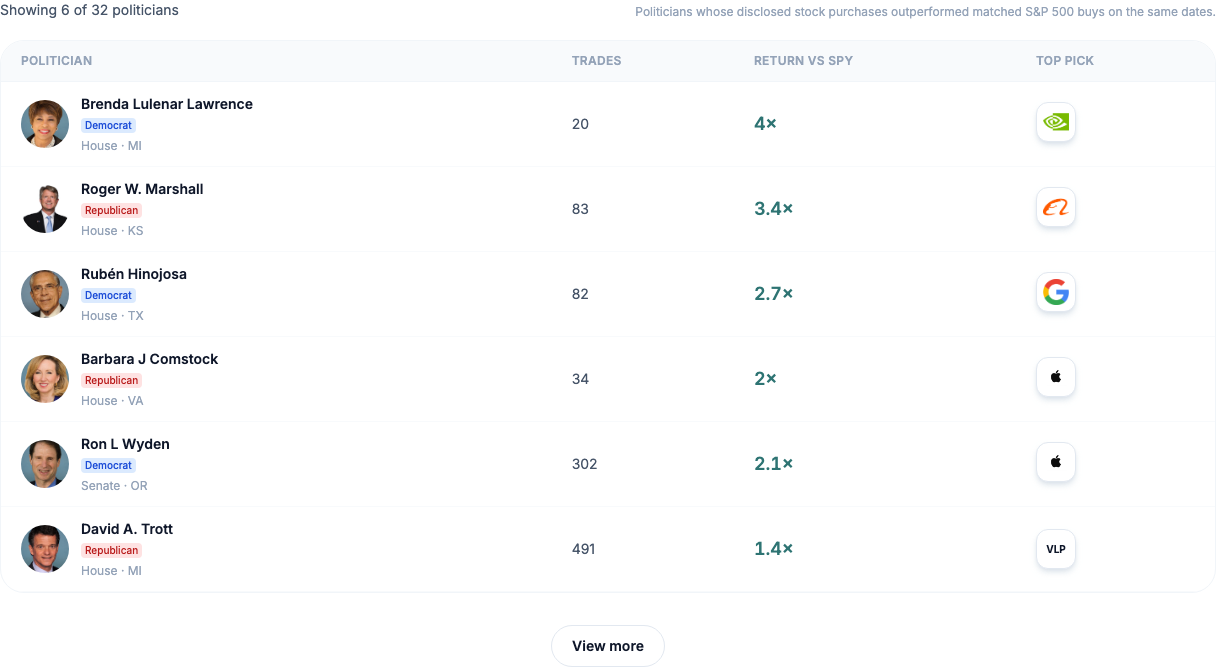
Task: Open the Alibaba top pick icon
Action: [x=1056, y=207]
